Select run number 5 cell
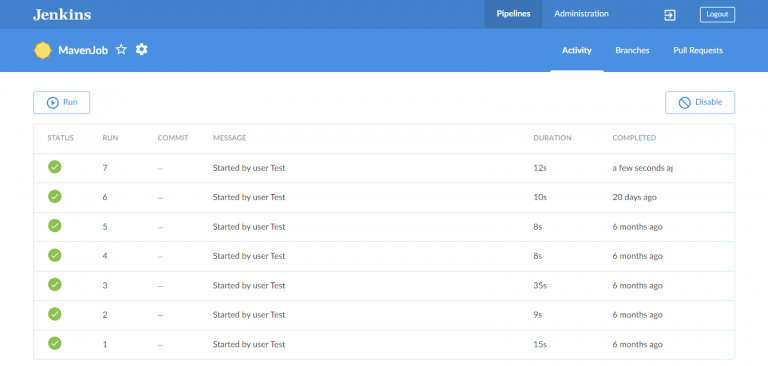Image resolution: width=768 pixels, height=366 pixels. point(105,227)
